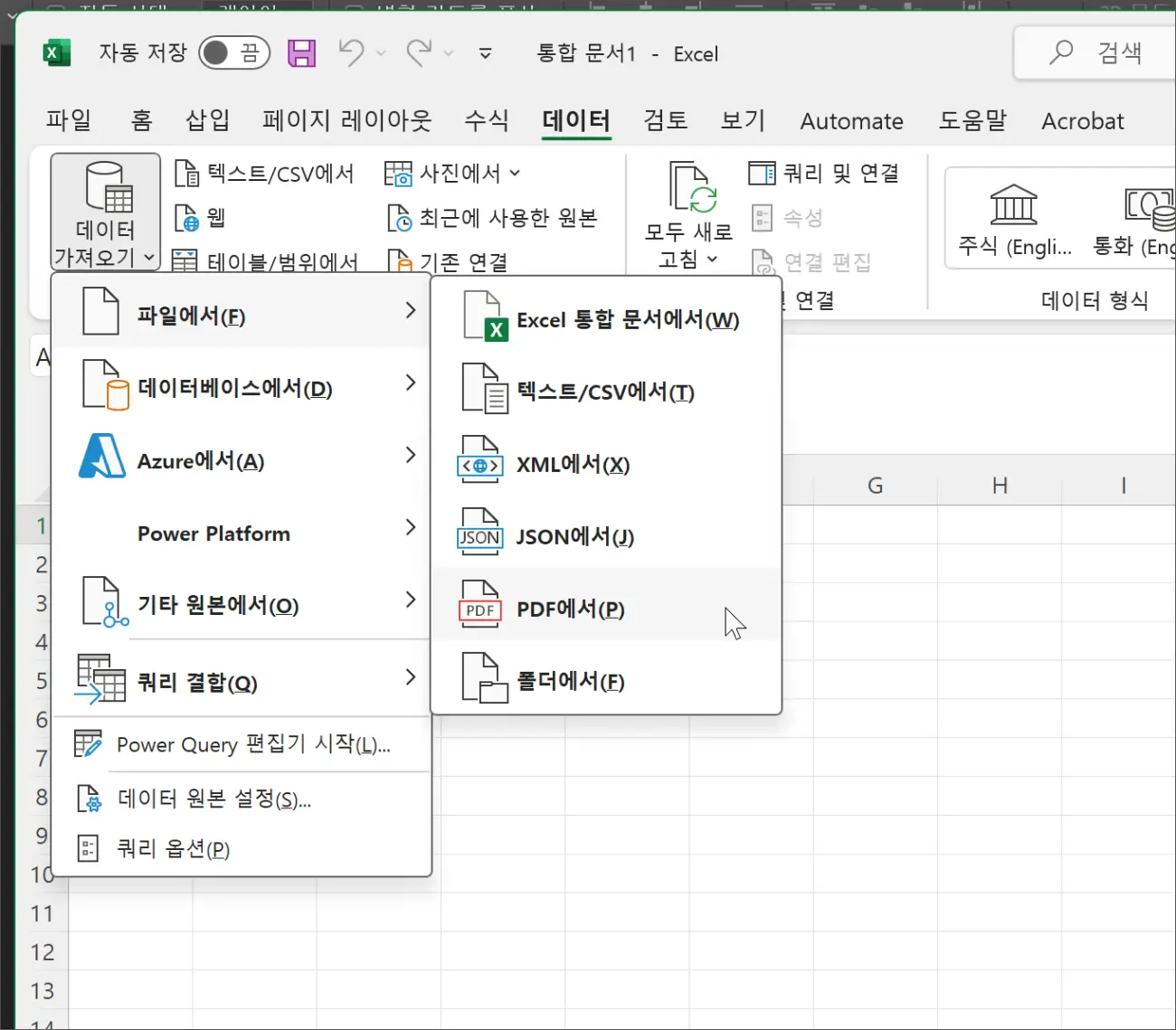The height and width of the screenshot is (1030, 1176).
Task: Open the 도움말 tab
Action: coord(972,120)
